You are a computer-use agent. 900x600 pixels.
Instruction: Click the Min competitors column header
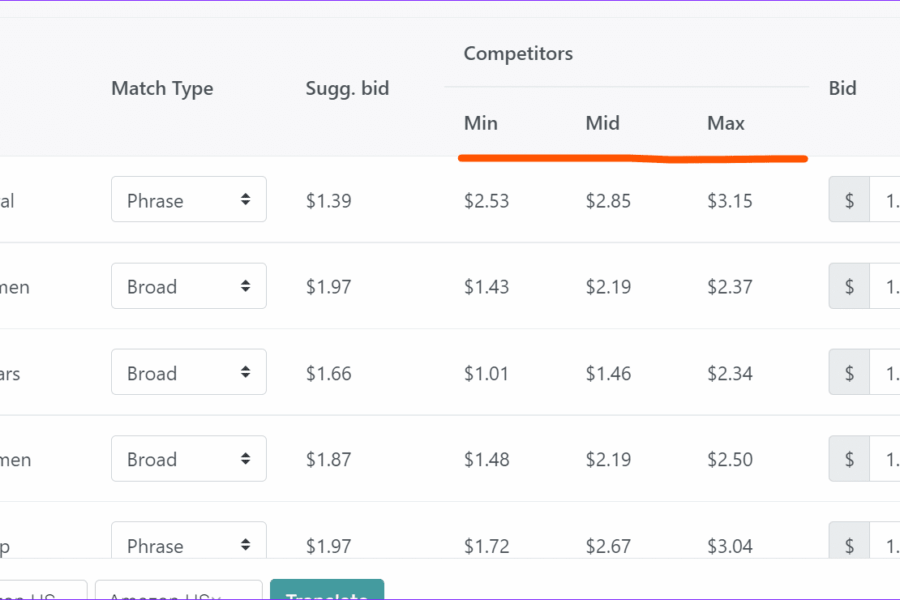pos(481,123)
